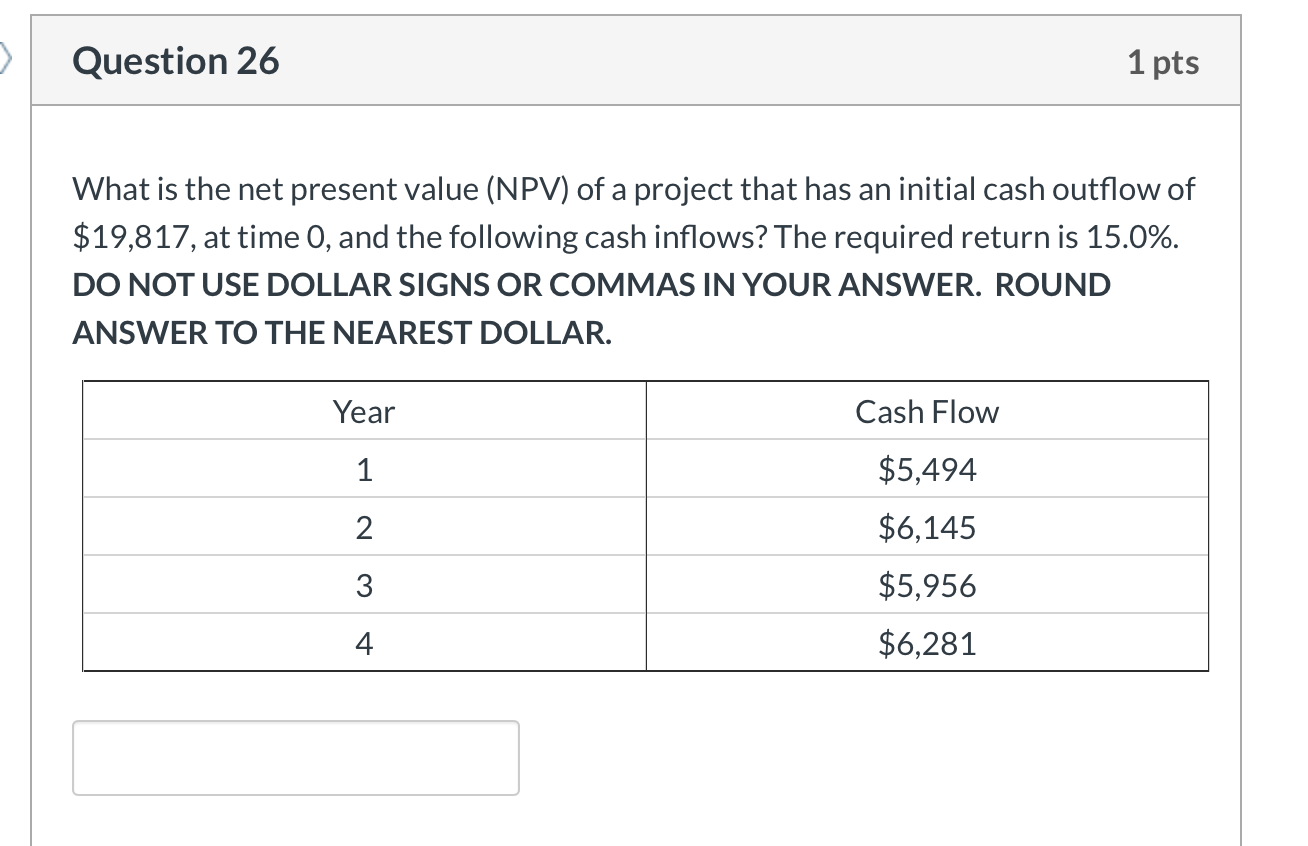Collapse the Question 26 panel via its chevron
This screenshot has width=1308, height=846.
6,57
